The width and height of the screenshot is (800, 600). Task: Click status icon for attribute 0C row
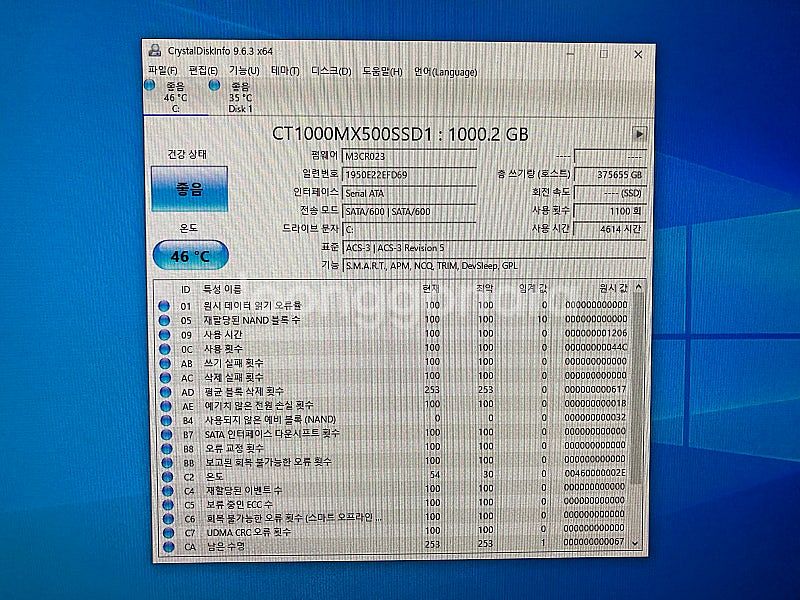point(165,349)
